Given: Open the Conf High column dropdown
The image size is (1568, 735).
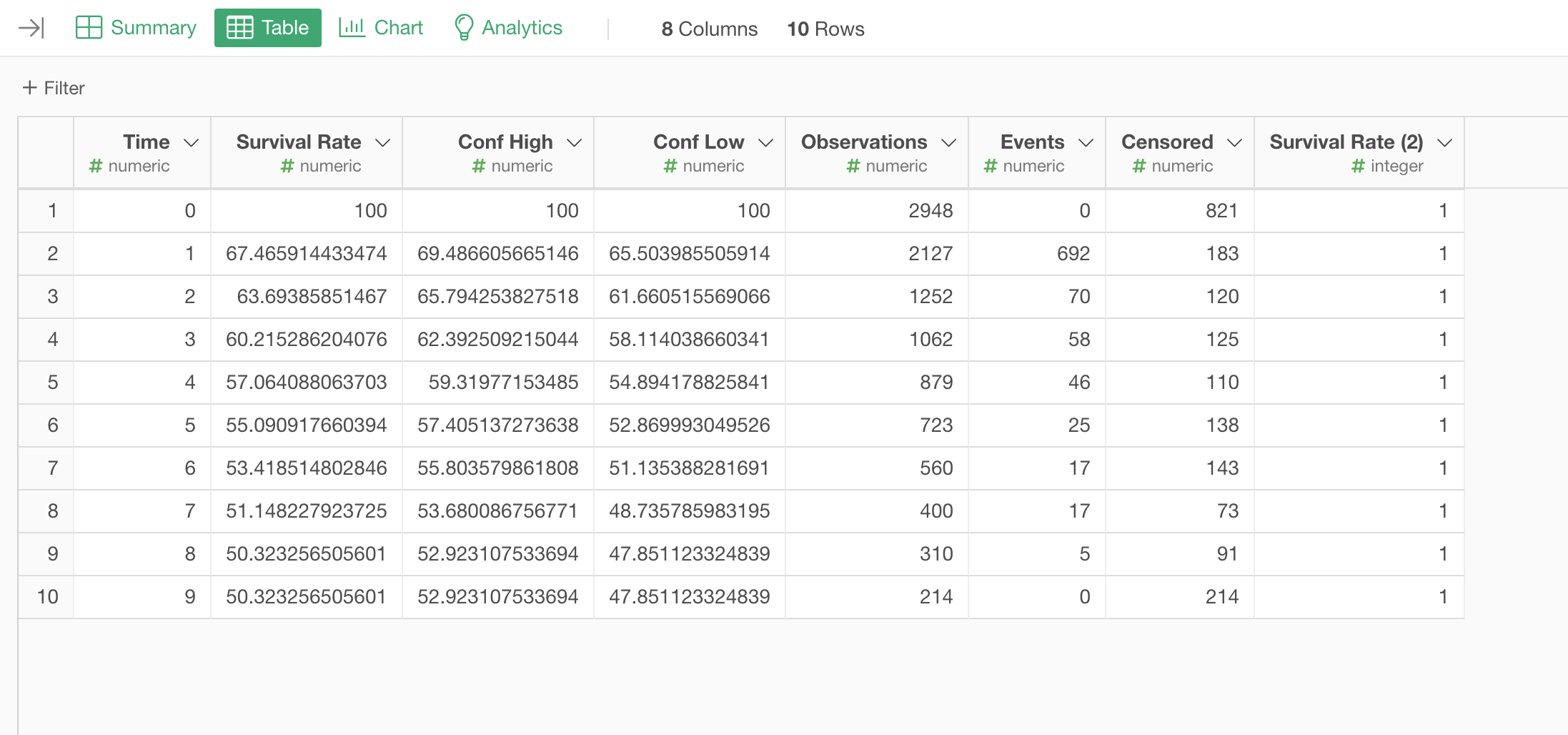Looking at the screenshot, I should 574,142.
